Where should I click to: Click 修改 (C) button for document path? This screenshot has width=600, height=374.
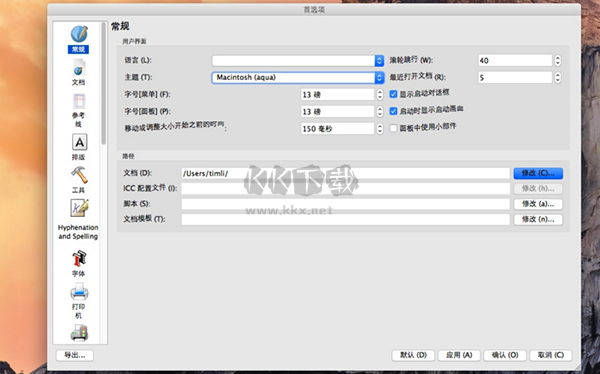(538, 173)
